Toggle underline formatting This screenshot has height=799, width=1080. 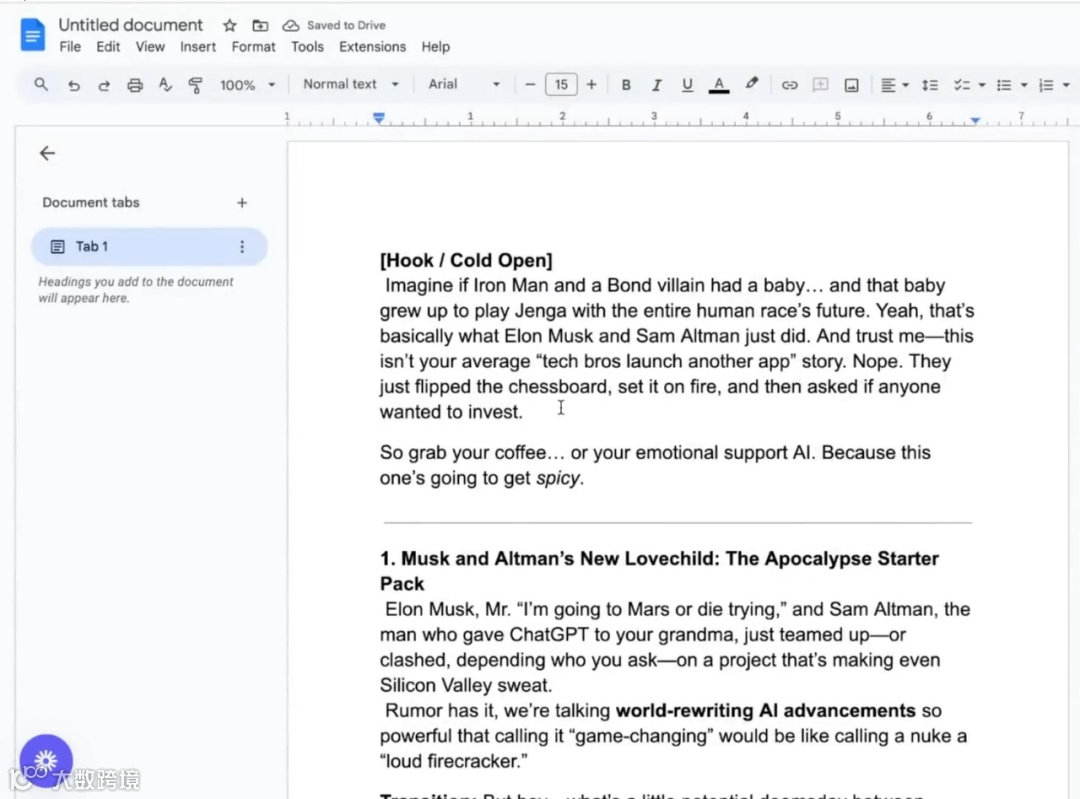coord(687,85)
